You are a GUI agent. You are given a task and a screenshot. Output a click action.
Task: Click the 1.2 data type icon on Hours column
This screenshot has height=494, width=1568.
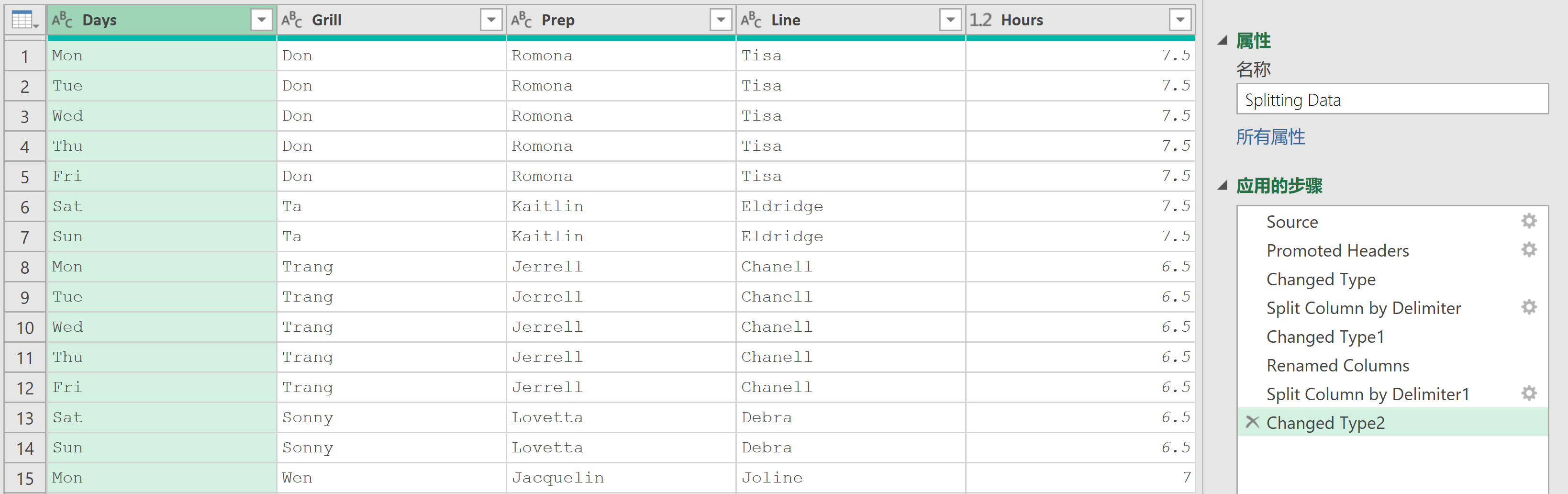pyautogui.click(x=980, y=20)
